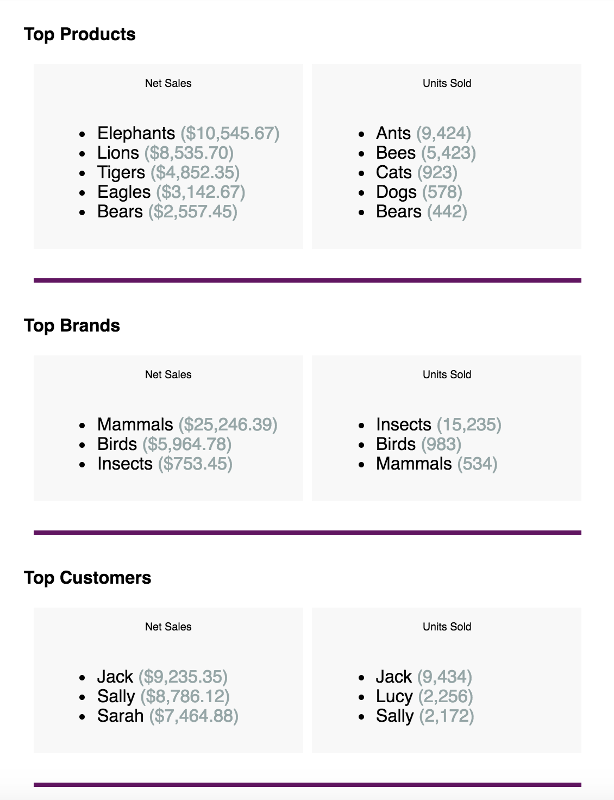
Task: Click the Top Products heading
Action: tap(80, 34)
